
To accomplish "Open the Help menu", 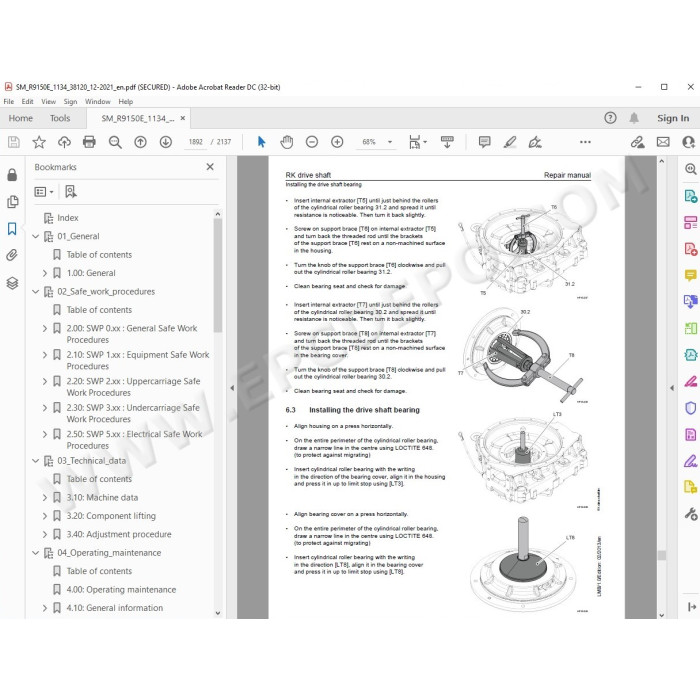I will [x=125, y=102].
